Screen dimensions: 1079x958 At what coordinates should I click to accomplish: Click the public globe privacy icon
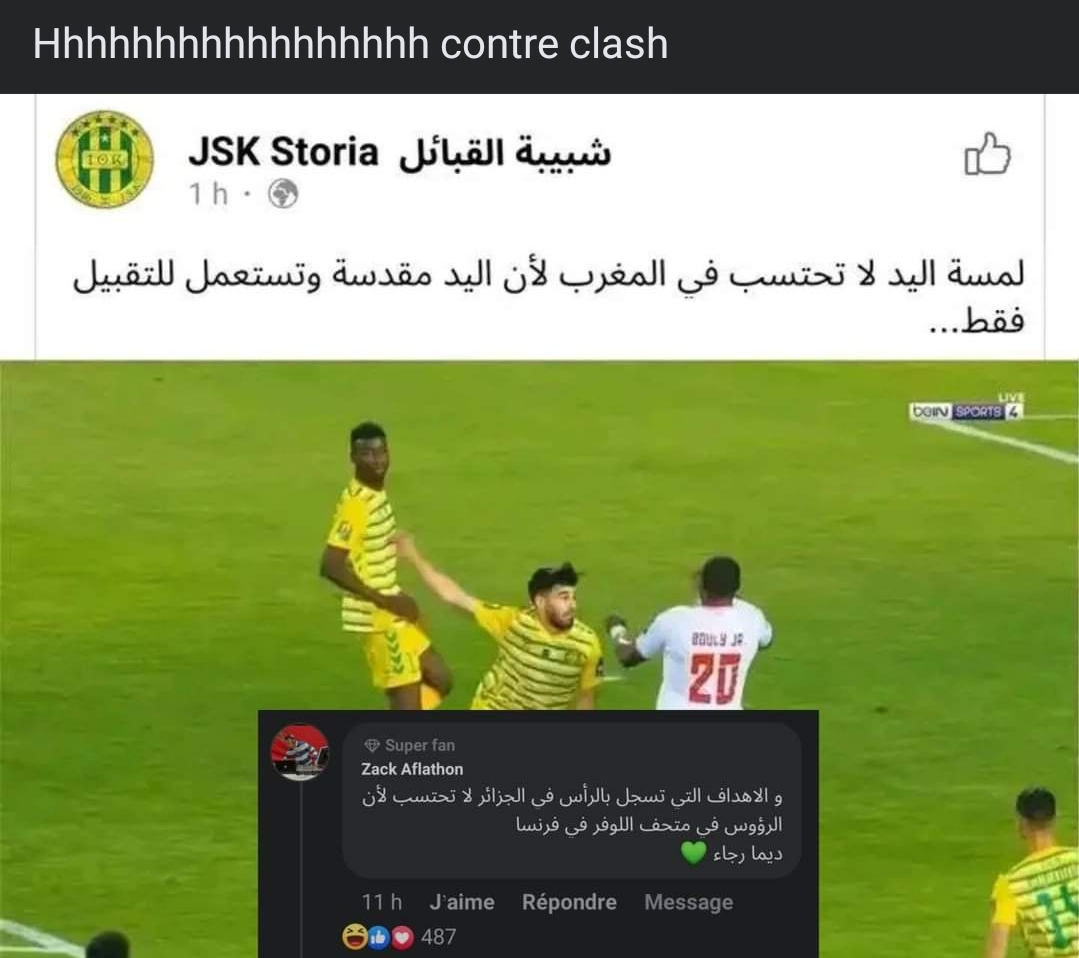tap(283, 194)
